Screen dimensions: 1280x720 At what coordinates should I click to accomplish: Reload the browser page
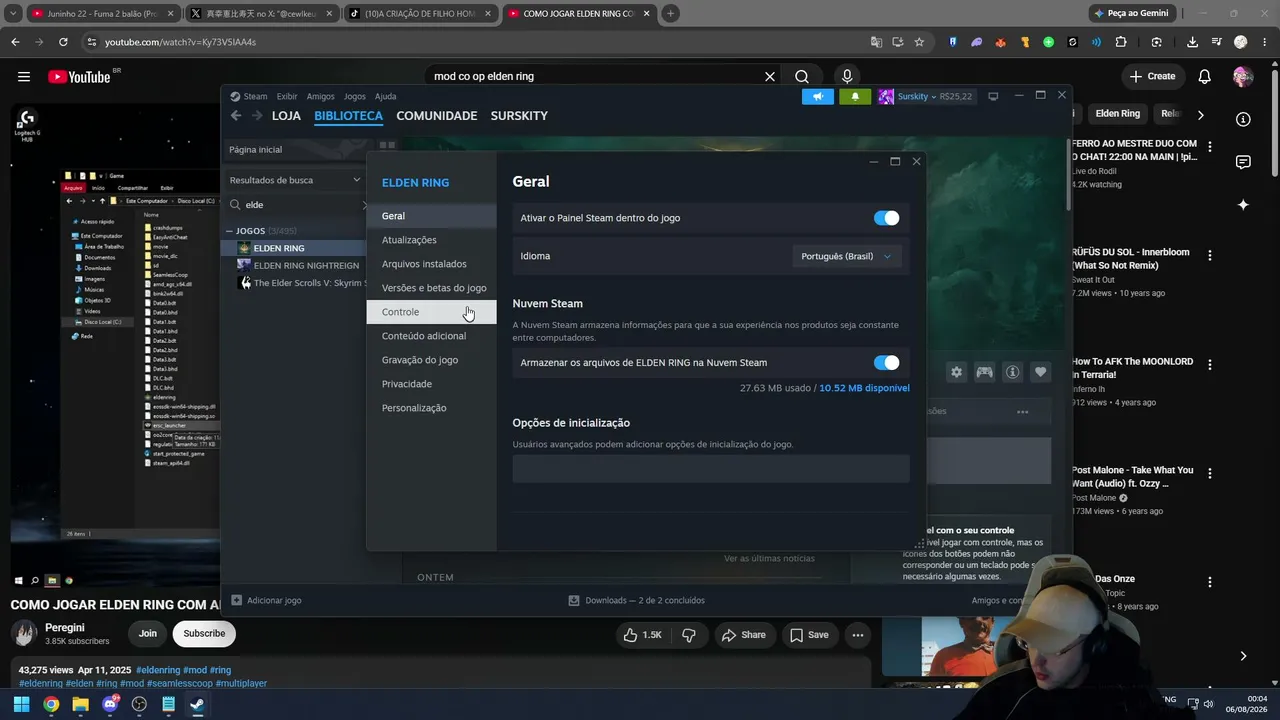[x=63, y=42]
